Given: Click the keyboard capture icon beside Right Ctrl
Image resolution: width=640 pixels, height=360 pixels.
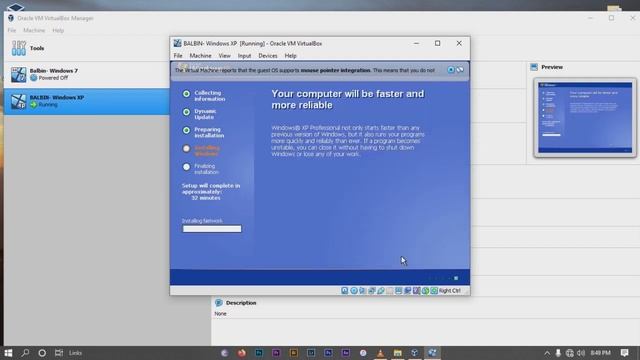Looking at the screenshot, I should (x=434, y=291).
